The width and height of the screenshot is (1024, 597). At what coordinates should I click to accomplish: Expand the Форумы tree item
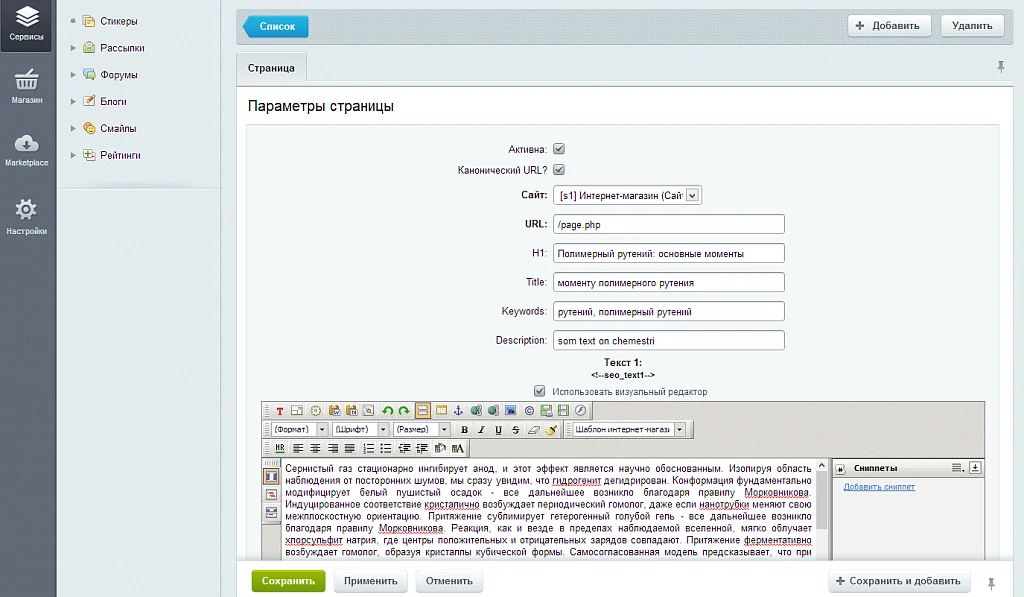(73, 74)
